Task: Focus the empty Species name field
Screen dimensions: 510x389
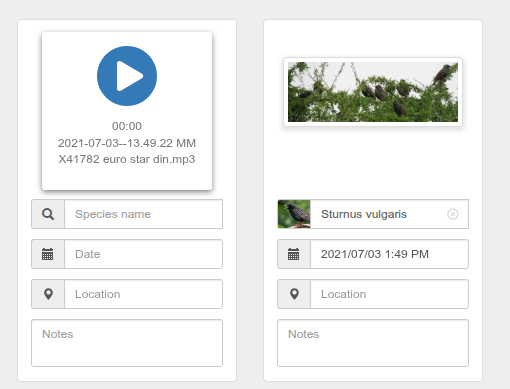Action: click(143, 214)
